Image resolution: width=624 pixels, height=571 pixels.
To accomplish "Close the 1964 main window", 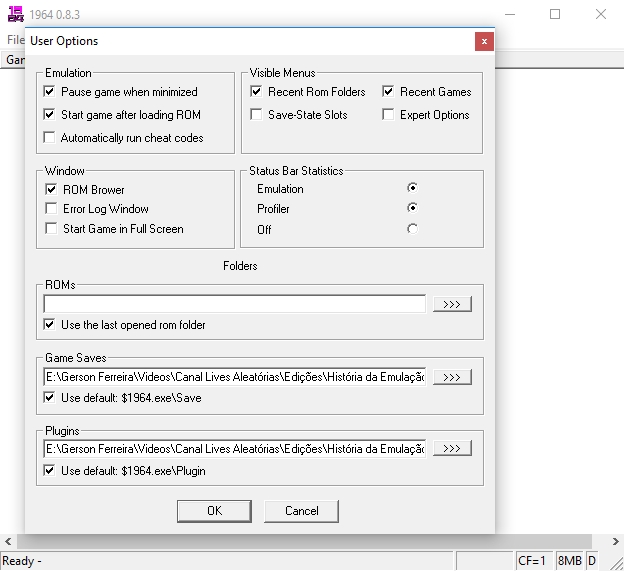I will pos(601,14).
